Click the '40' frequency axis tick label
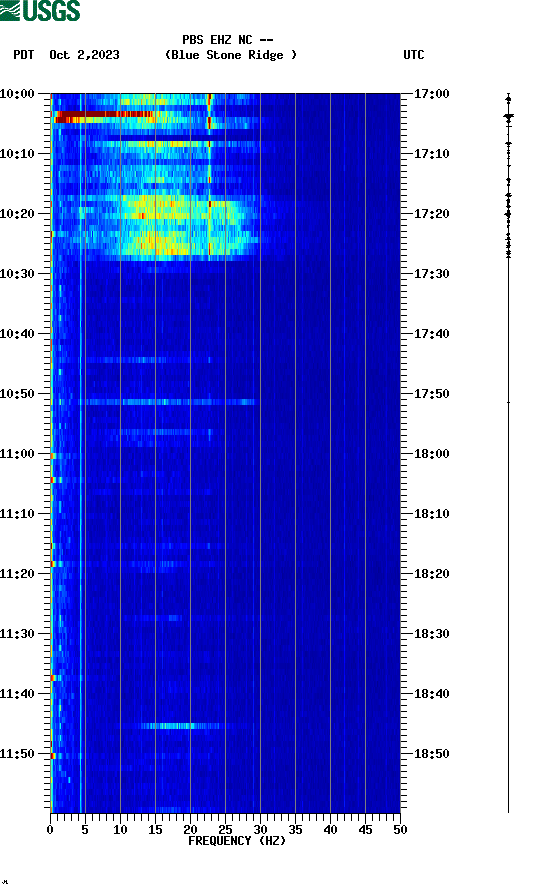This screenshot has width=552, height=893. point(330,830)
